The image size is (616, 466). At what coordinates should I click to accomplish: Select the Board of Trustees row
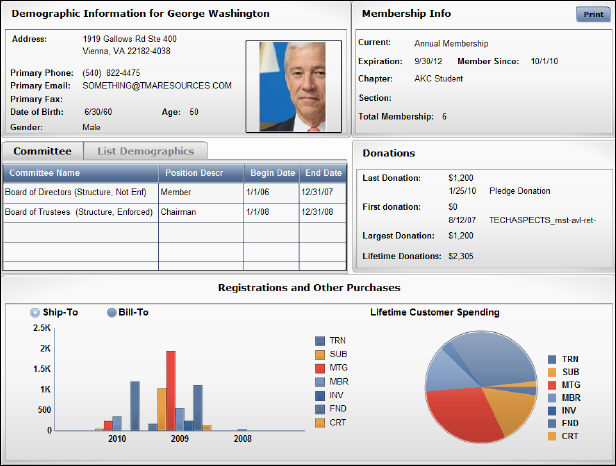[174, 213]
